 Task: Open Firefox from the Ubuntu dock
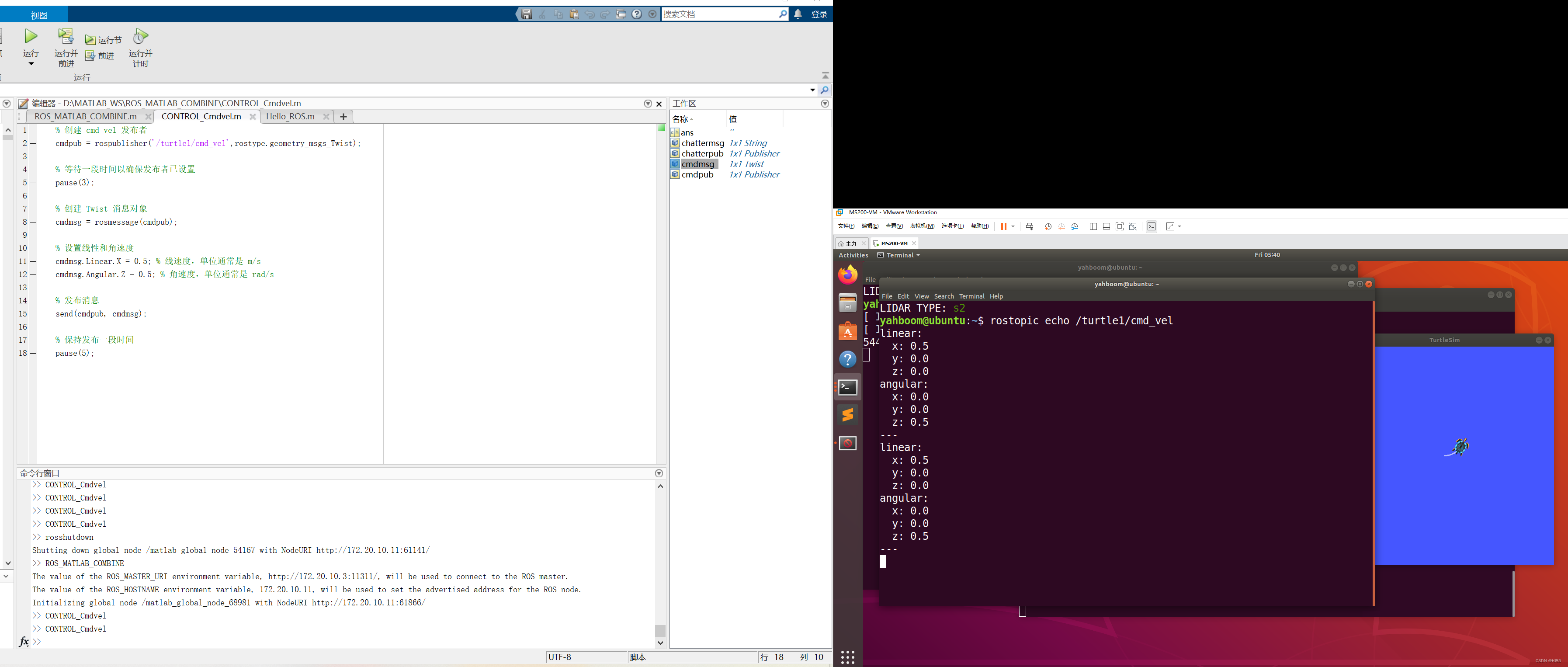tap(847, 275)
